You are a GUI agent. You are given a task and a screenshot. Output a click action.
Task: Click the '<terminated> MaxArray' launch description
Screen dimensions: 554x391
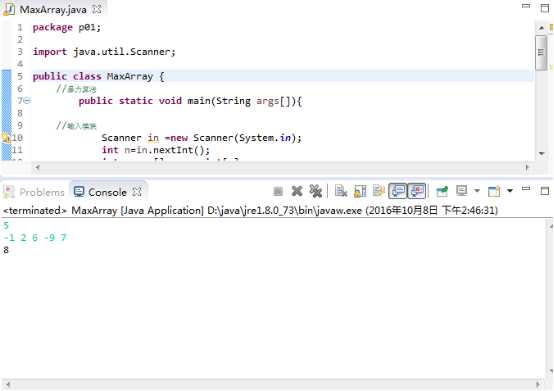(x=250, y=211)
